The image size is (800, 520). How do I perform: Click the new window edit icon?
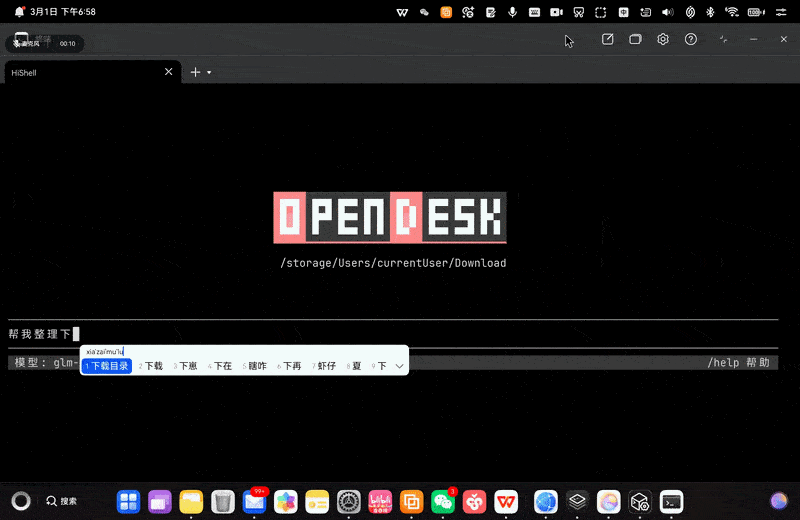pos(607,39)
